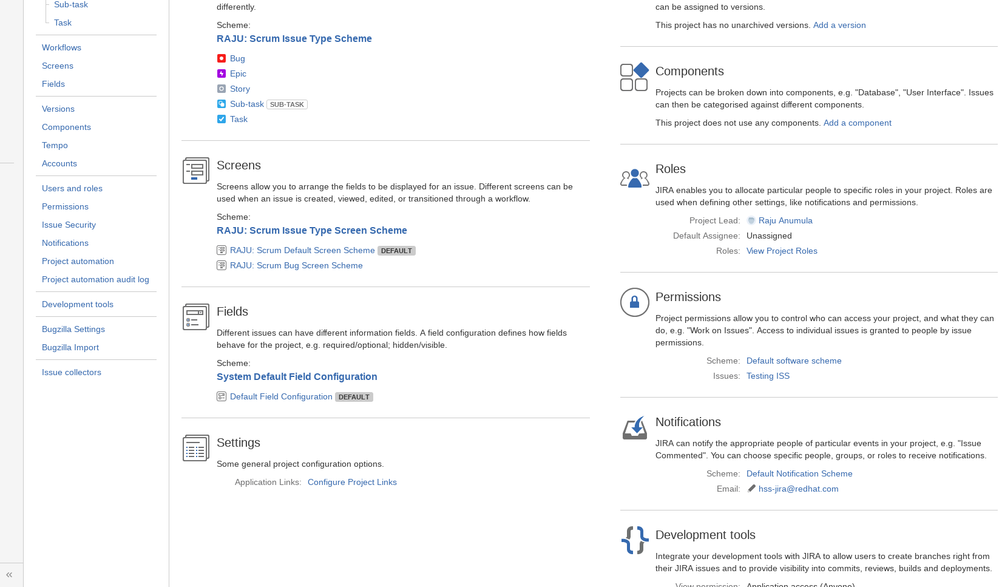Collapse the sidebar with the double chevron
Screen dimensions: 999x587
pos(9,574)
